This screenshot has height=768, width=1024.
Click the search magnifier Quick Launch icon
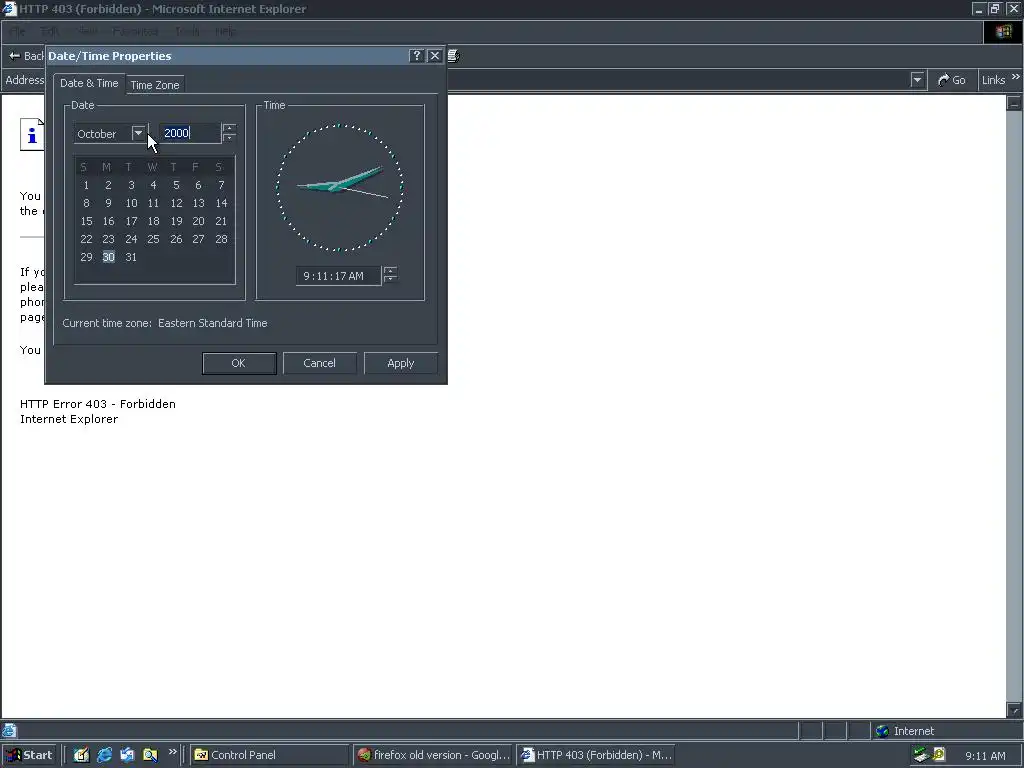[150, 755]
